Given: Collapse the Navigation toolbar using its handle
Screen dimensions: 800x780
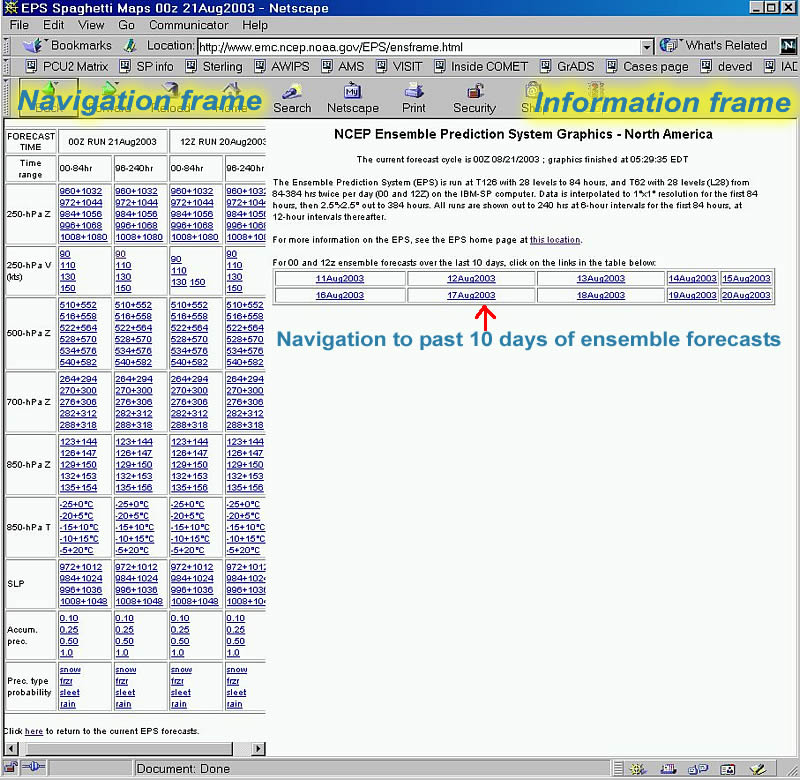Looking at the screenshot, I should (x=6, y=98).
